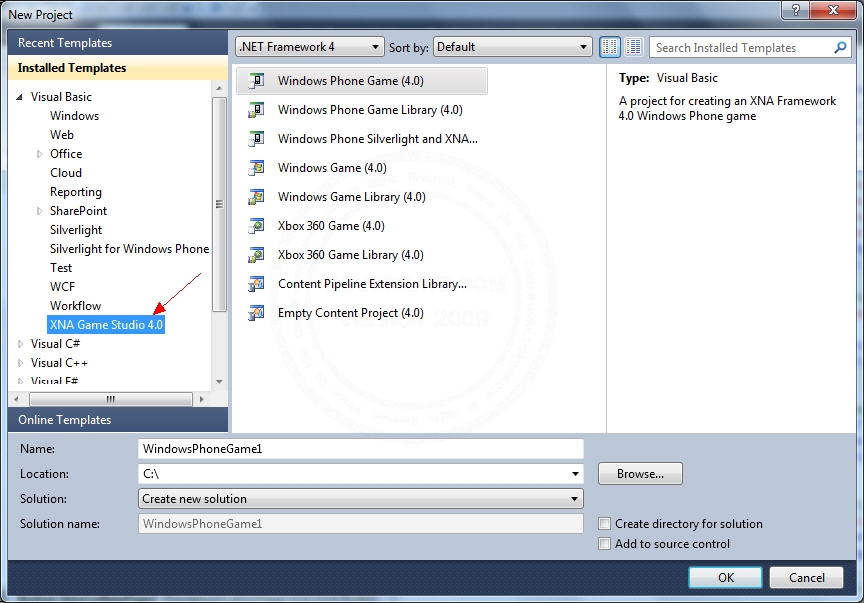The width and height of the screenshot is (864, 603).
Task: Select the Office tree item label
Action: tap(66, 154)
